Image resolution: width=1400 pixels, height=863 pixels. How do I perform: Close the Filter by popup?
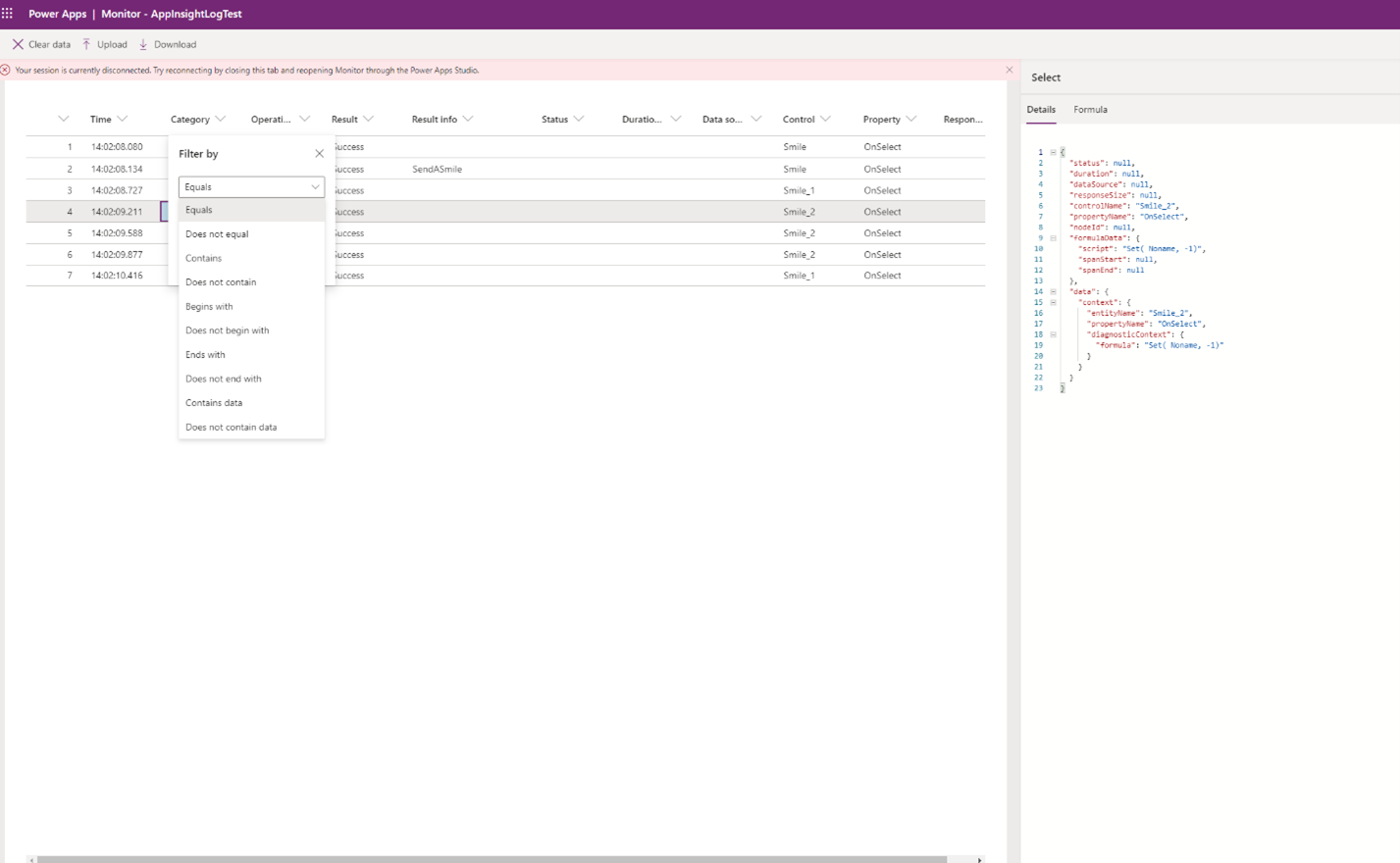319,154
